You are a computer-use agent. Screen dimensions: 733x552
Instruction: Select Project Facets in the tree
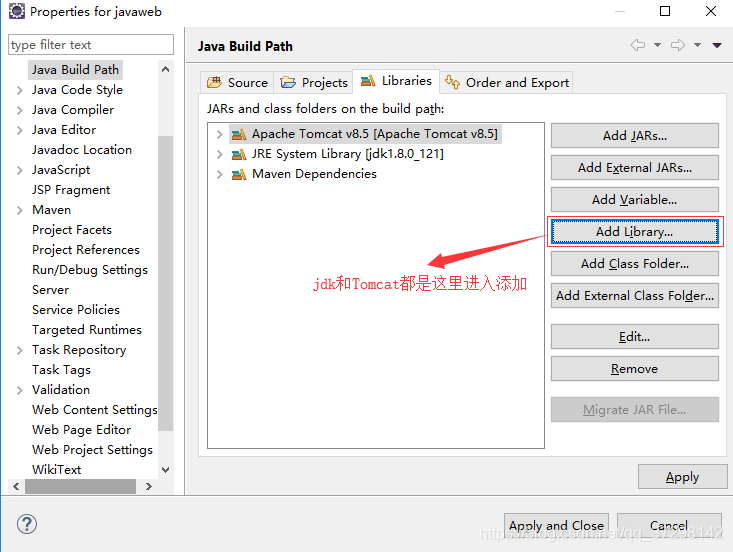tap(72, 230)
